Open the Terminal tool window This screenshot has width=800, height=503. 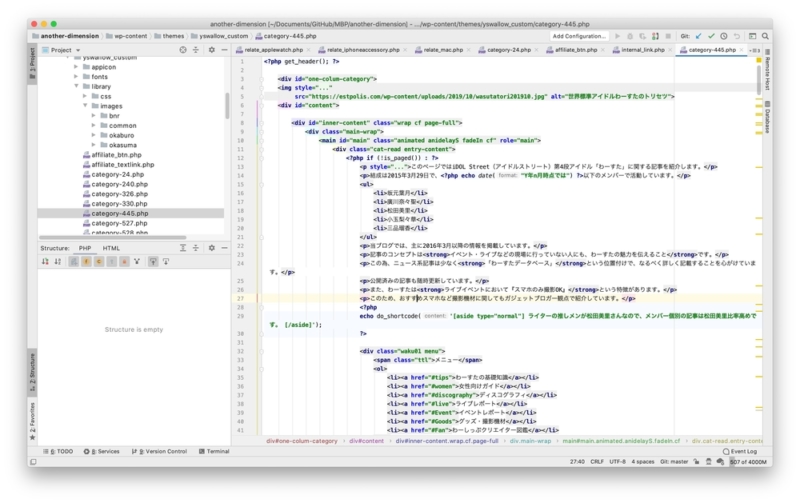[214, 451]
